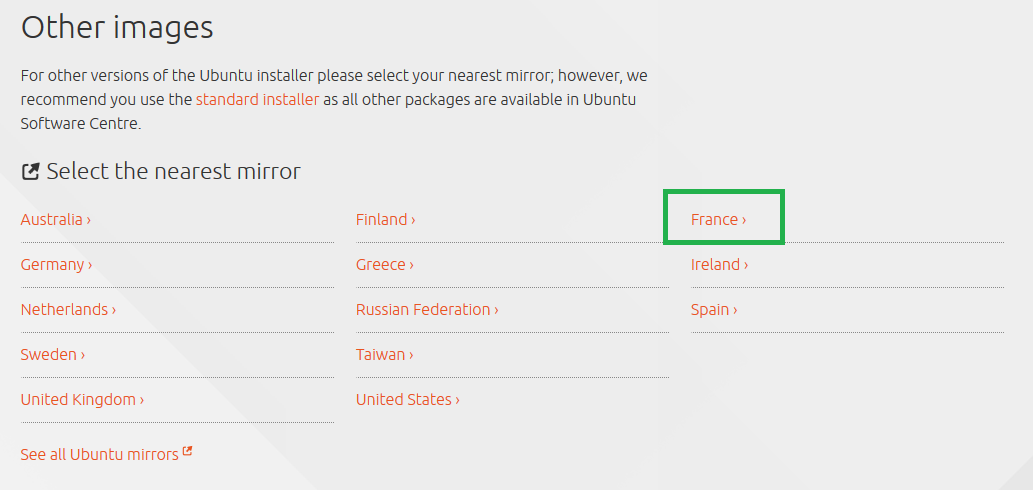Select the France mirror
Viewport: 1033px width, 490px height.
tap(718, 219)
